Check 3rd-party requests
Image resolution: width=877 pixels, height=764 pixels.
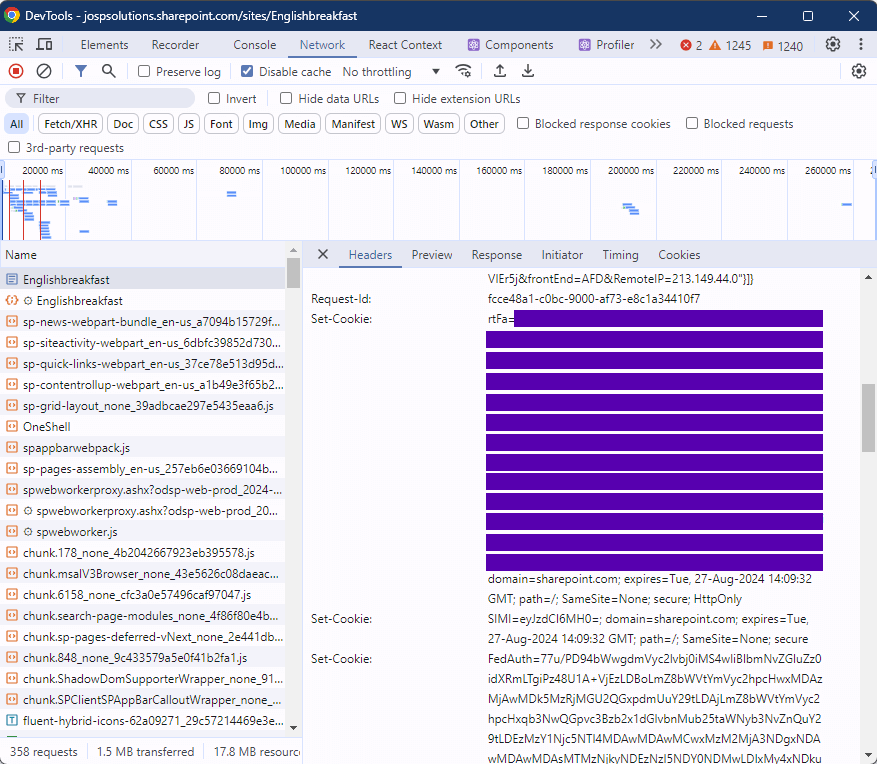point(14,147)
